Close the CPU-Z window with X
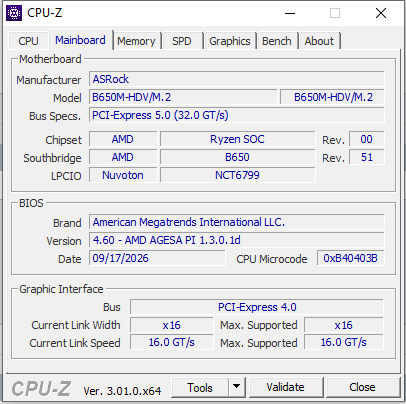The width and height of the screenshot is (406, 404). (381, 14)
